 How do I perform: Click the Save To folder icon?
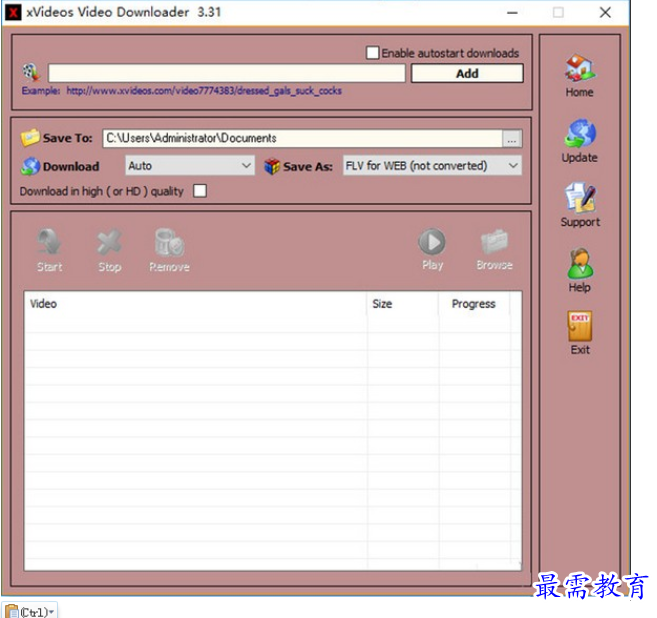(x=30, y=138)
